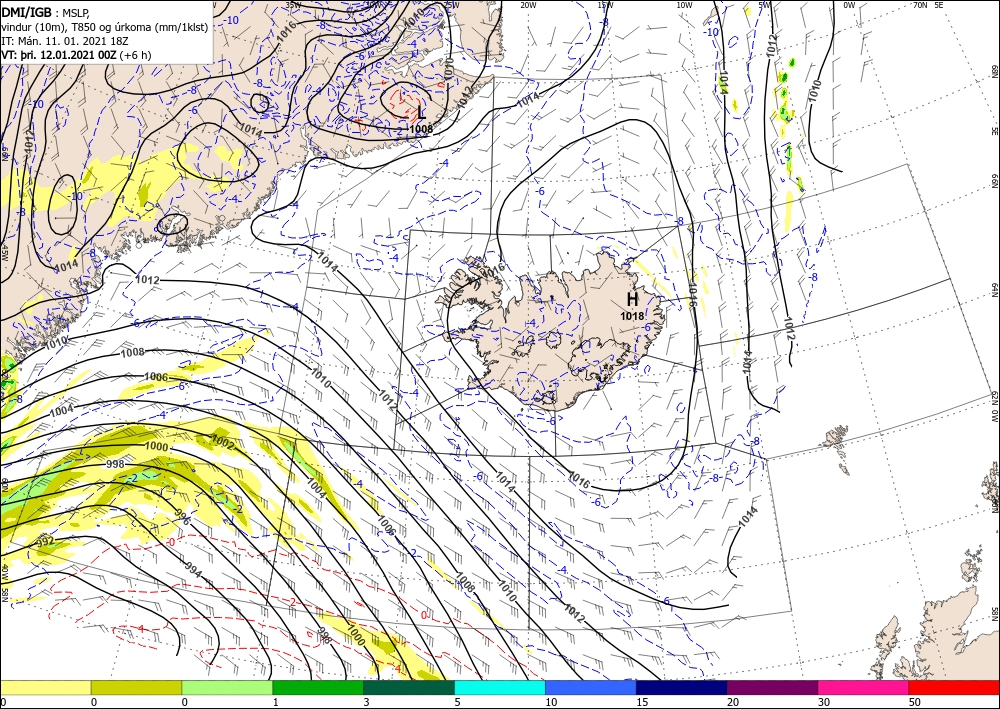1000x709 pixels.
Task: Click the '1008' pressure value below L
Action: 421,129
